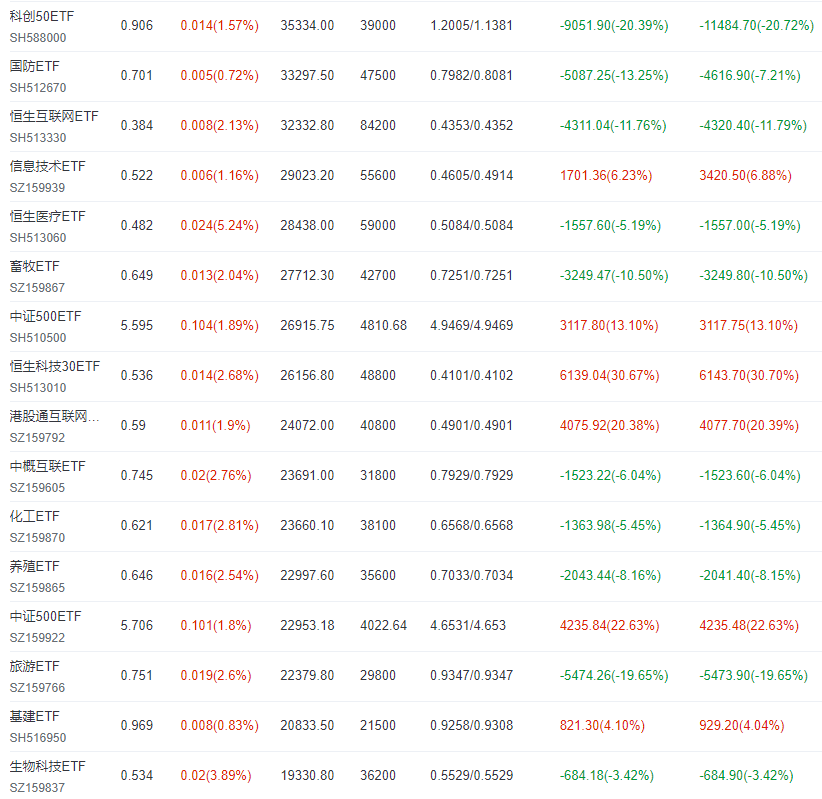Open the 养殖ETF fund name
The height and width of the screenshot is (799, 822).
pos(35,566)
